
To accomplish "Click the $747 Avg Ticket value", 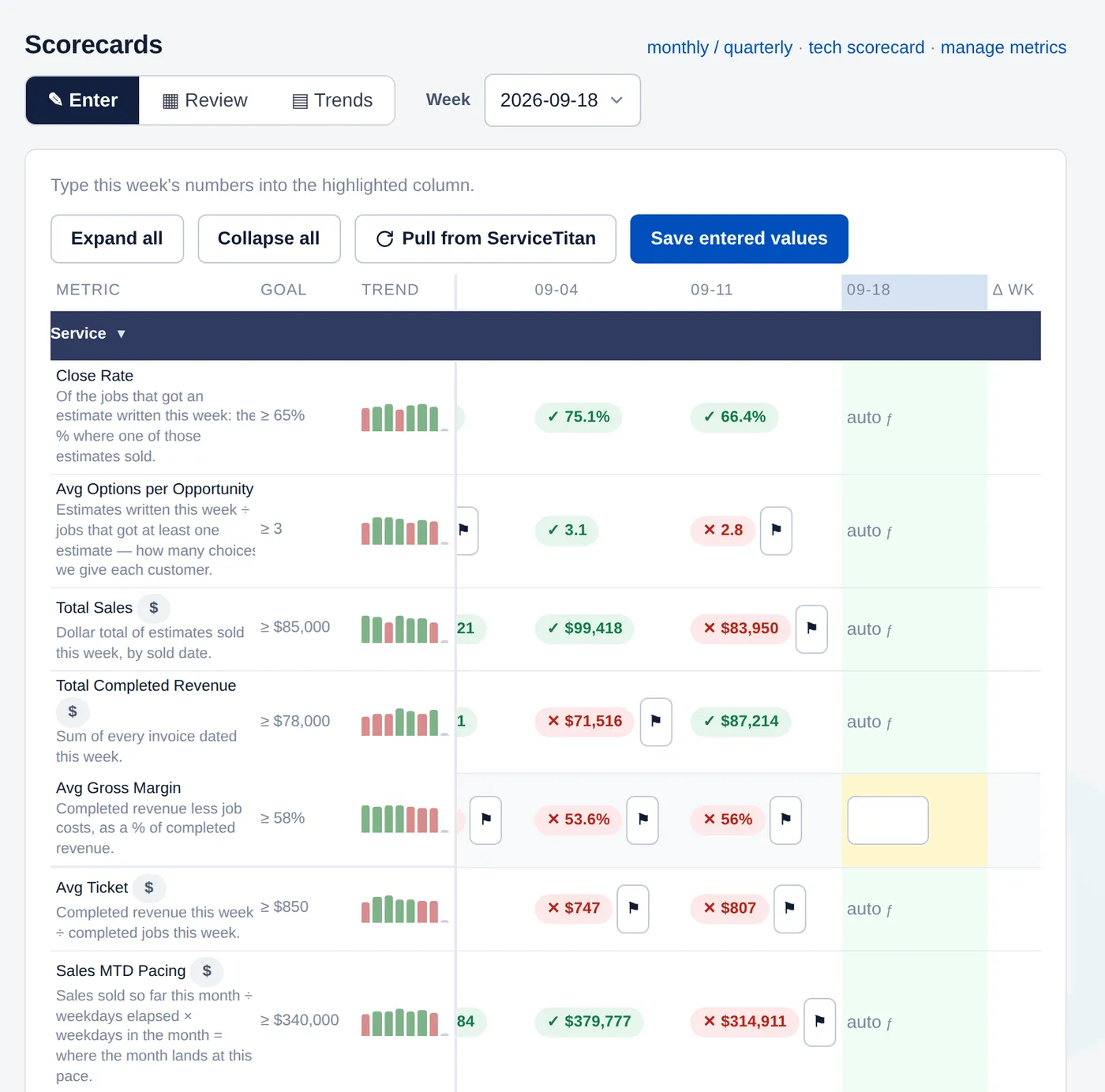I will pyautogui.click(x=574, y=909).
